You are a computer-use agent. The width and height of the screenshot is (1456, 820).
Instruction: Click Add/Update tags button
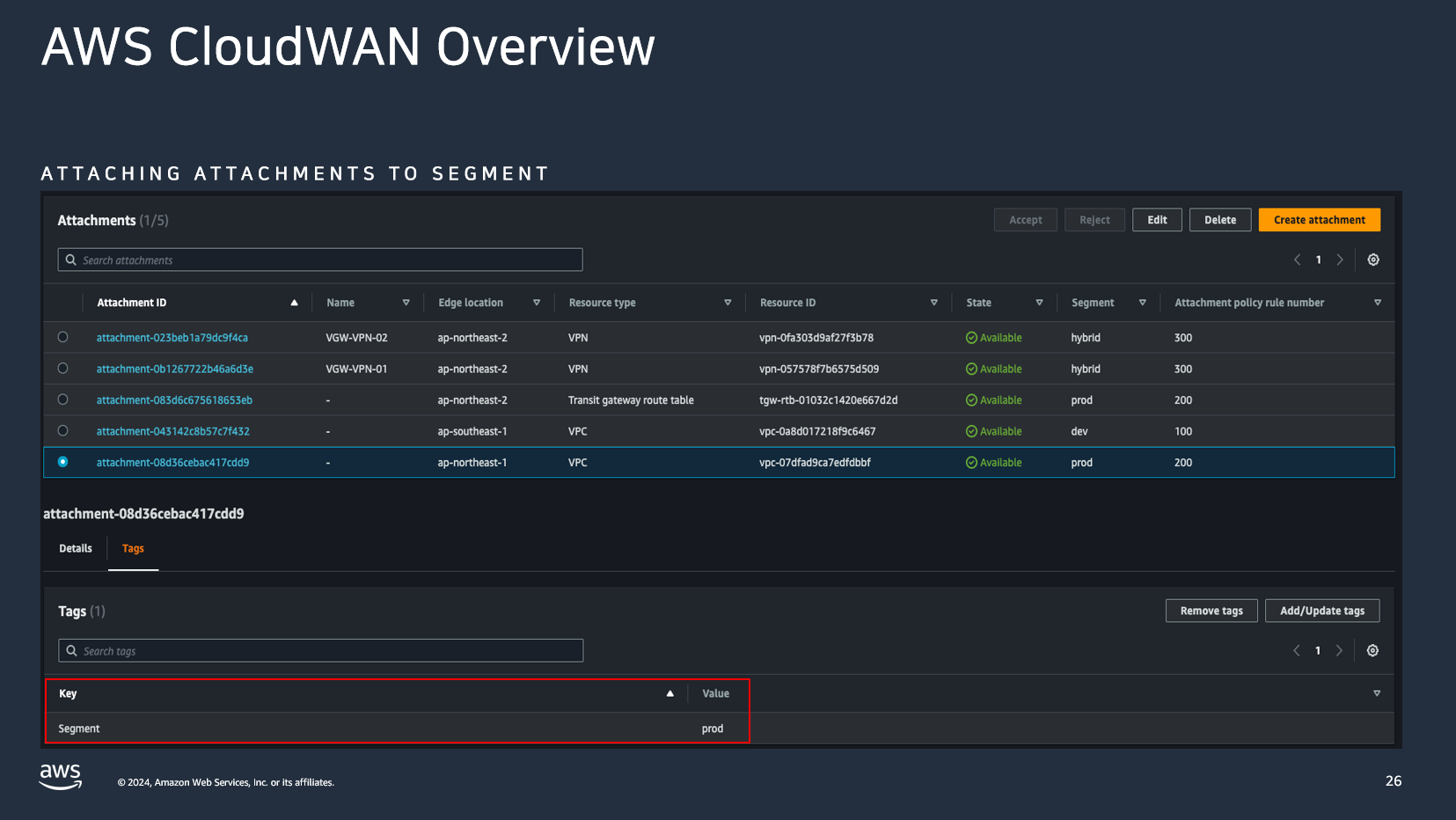point(1322,611)
